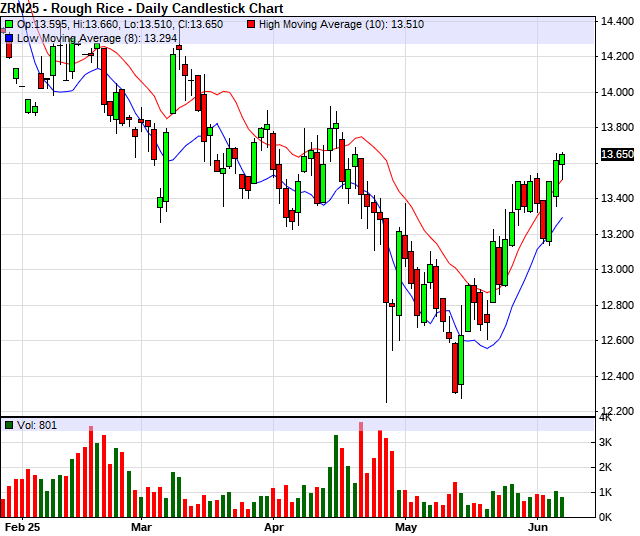Click the green Vol legend square
Screen dimensions: 640x536
(9, 425)
